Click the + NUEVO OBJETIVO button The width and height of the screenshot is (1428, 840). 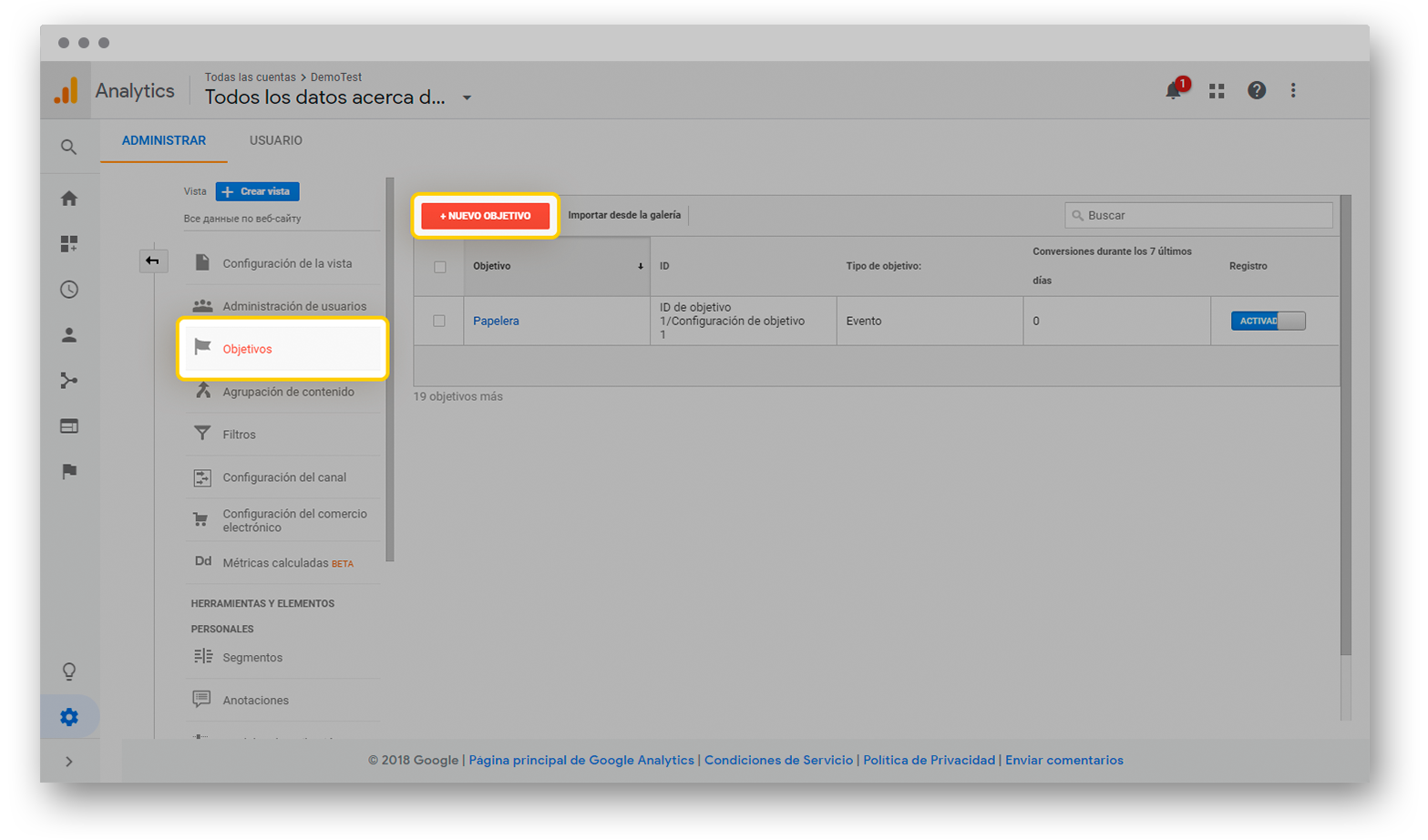point(486,216)
